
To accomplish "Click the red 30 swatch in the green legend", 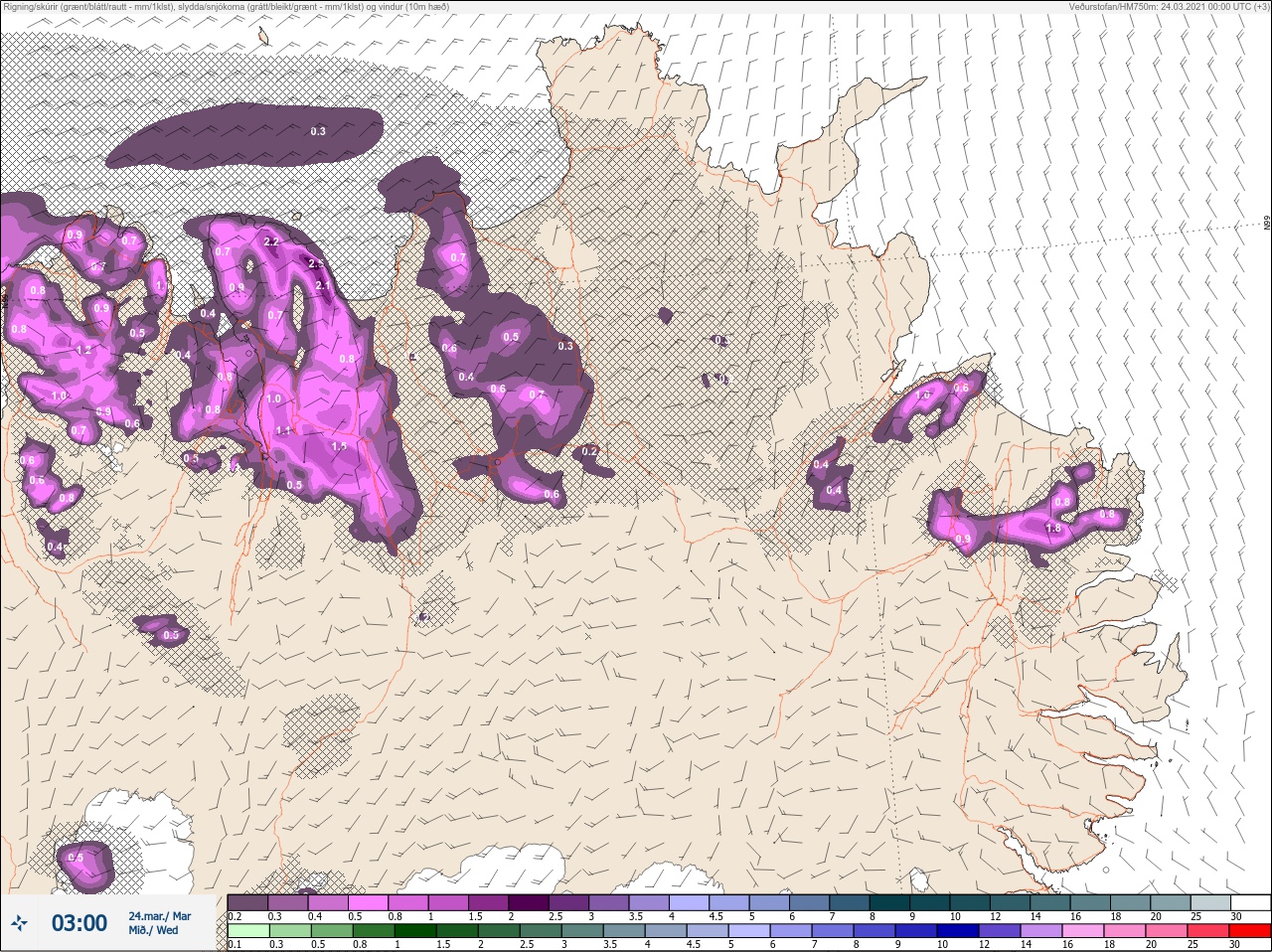I will (x=1250, y=931).
